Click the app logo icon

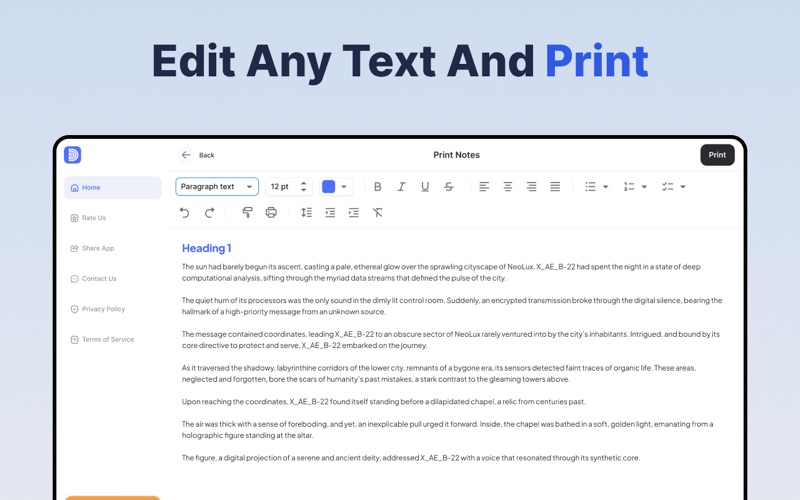click(x=72, y=155)
